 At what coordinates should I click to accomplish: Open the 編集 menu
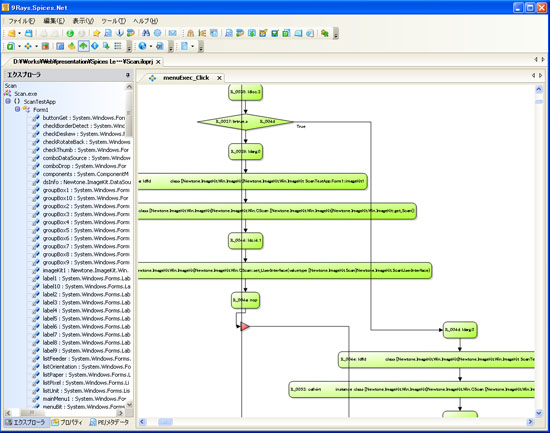pos(54,21)
